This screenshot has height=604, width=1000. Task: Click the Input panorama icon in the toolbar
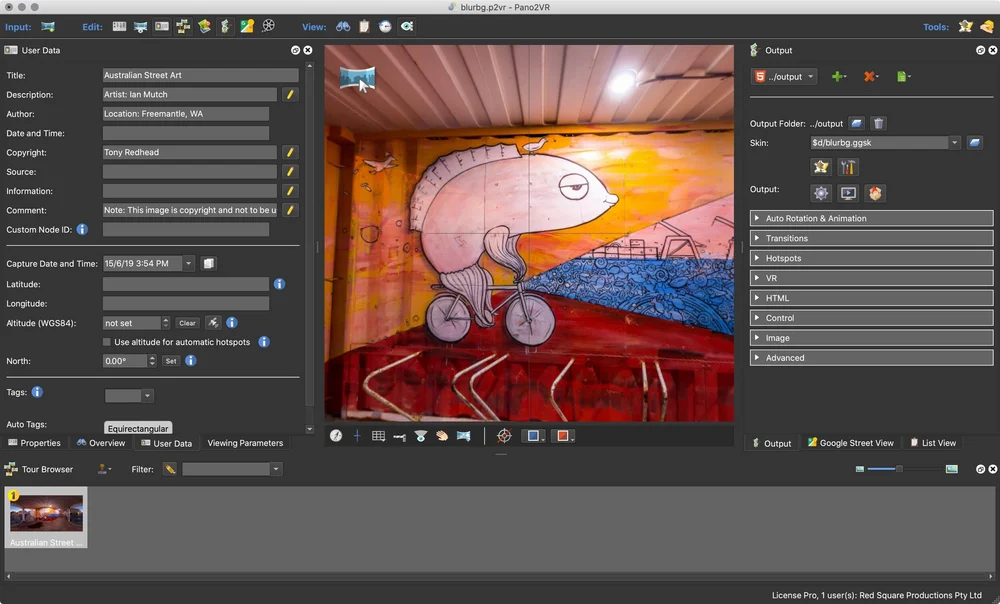point(48,27)
